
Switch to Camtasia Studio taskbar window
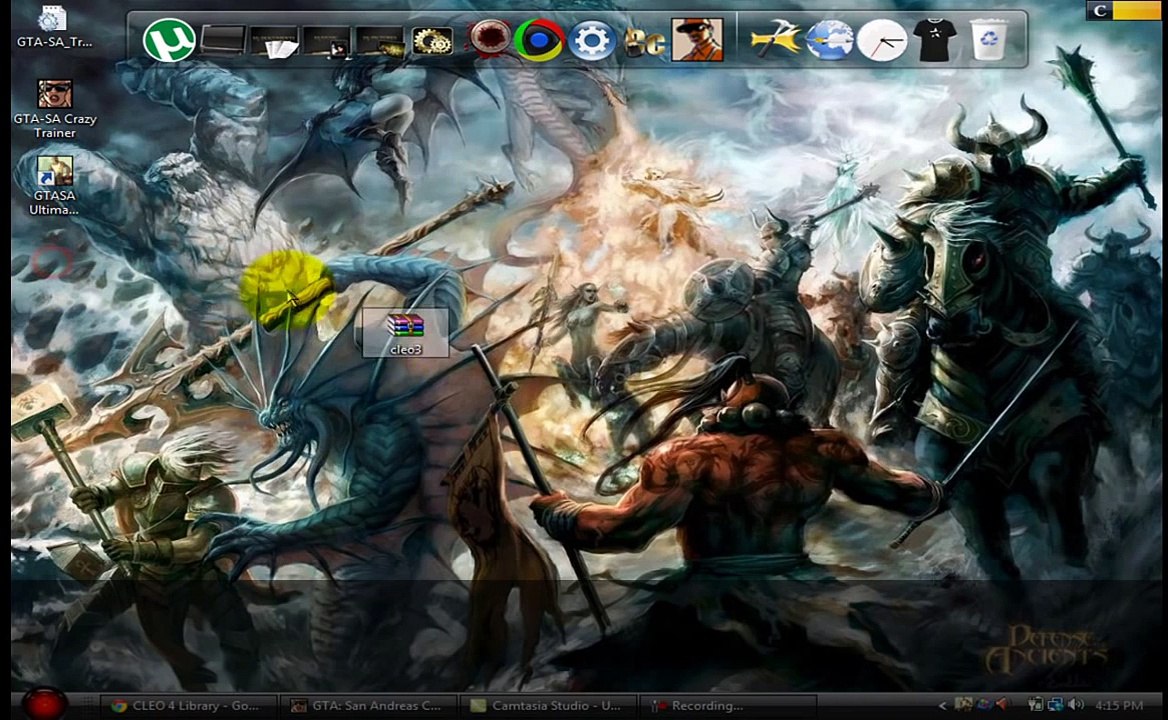(x=548, y=705)
